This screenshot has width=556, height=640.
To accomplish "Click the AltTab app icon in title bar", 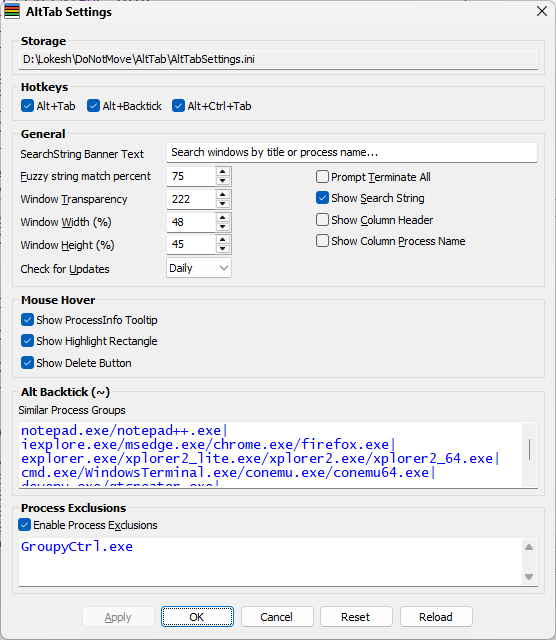I will [x=12, y=11].
